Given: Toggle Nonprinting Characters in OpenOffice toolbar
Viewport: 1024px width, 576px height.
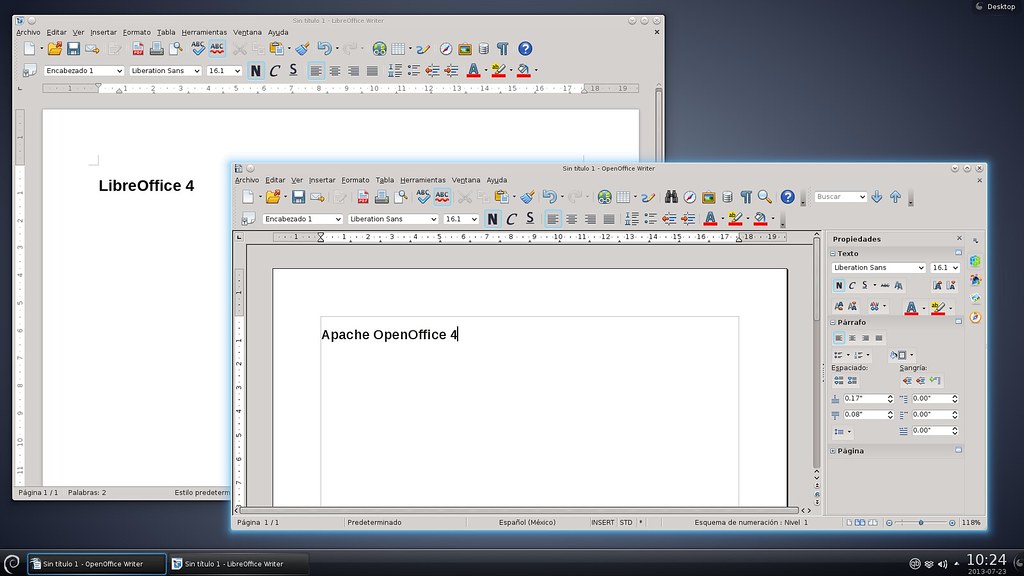Looking at the screenshot, I should [x=746, y=197].
